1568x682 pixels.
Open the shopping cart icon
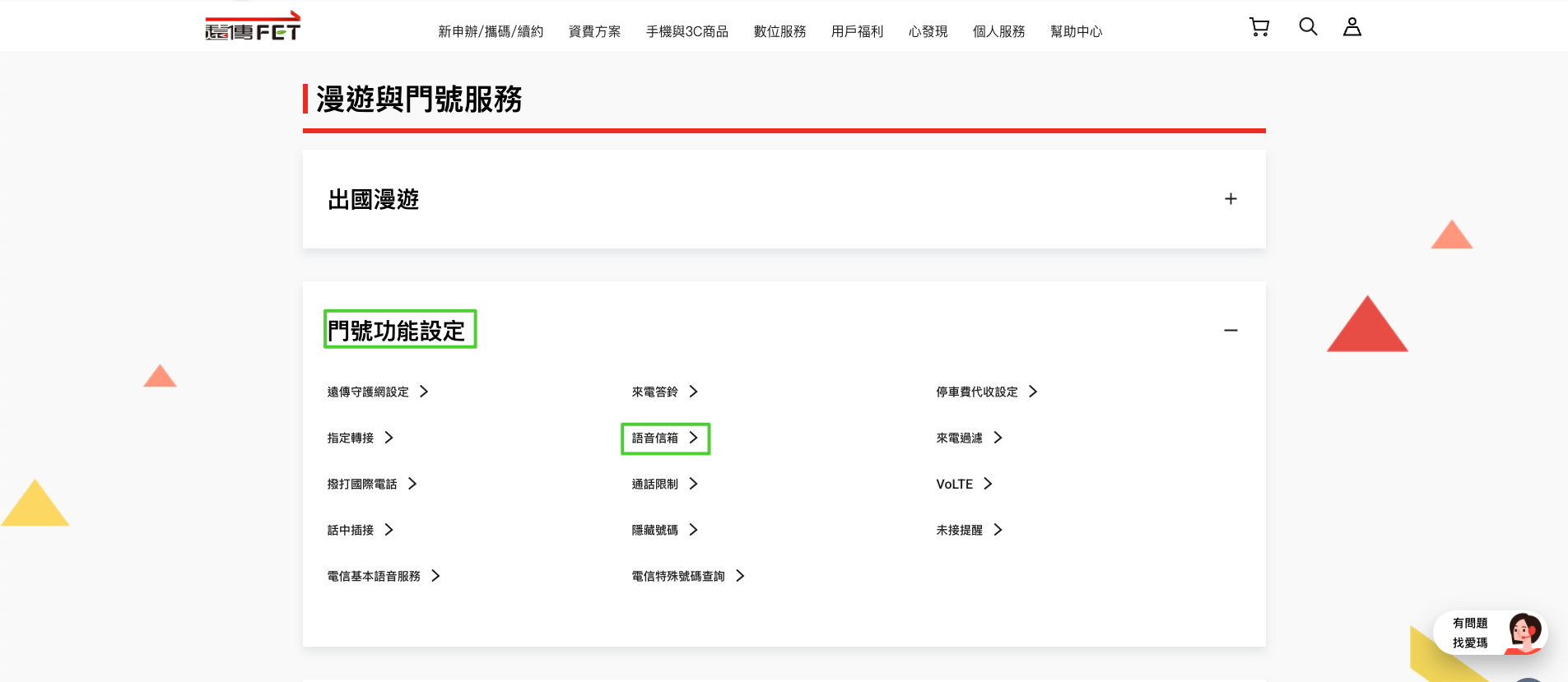[x=1259, y=27]
